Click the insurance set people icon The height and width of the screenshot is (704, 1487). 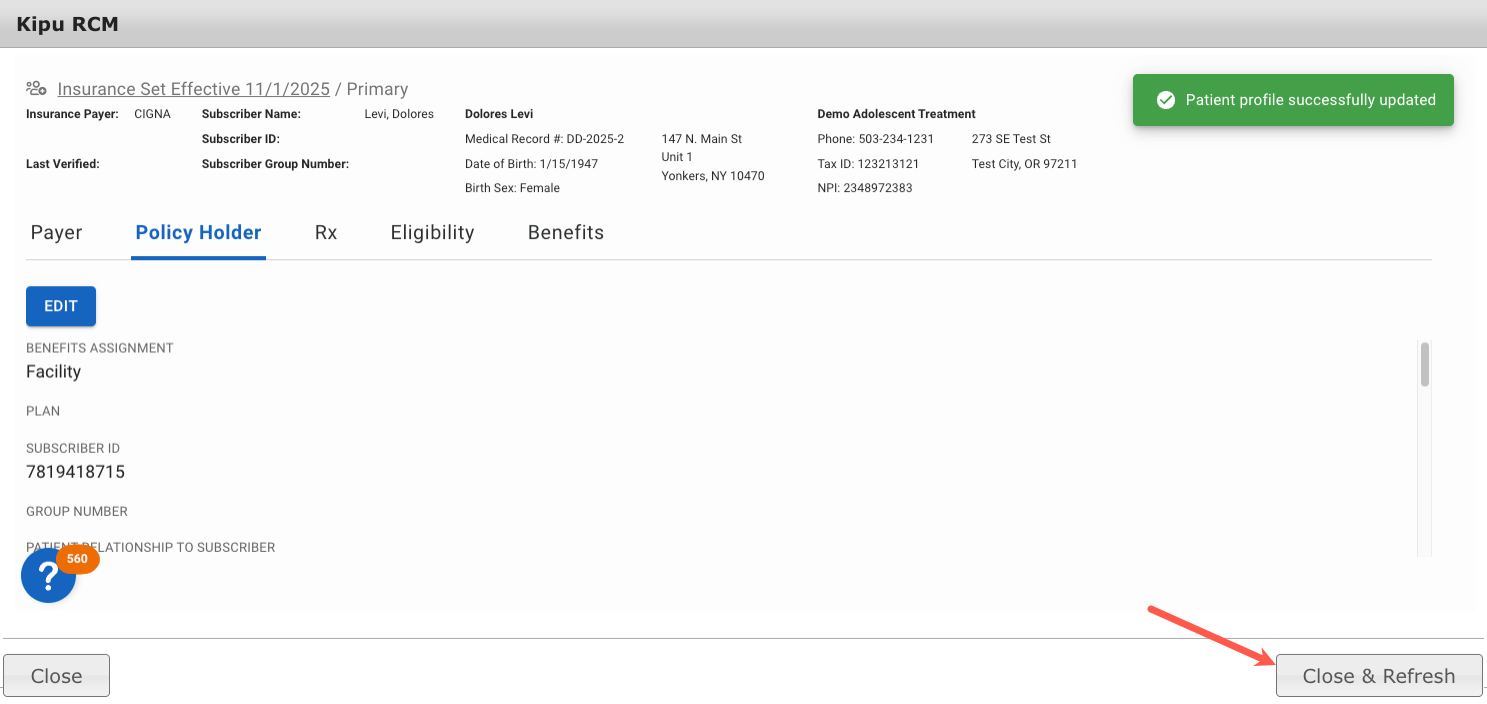pos(36,88)
